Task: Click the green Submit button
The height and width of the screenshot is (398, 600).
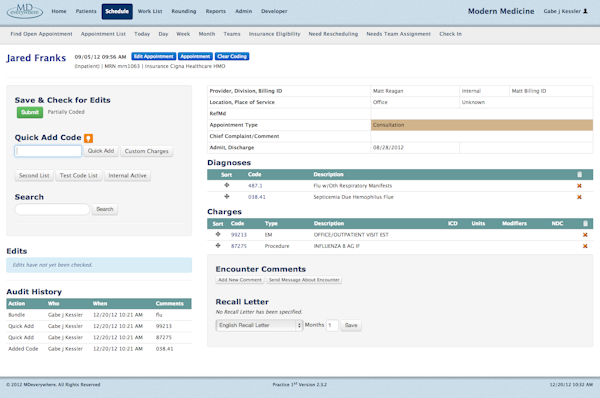Action: pos(30,113)
